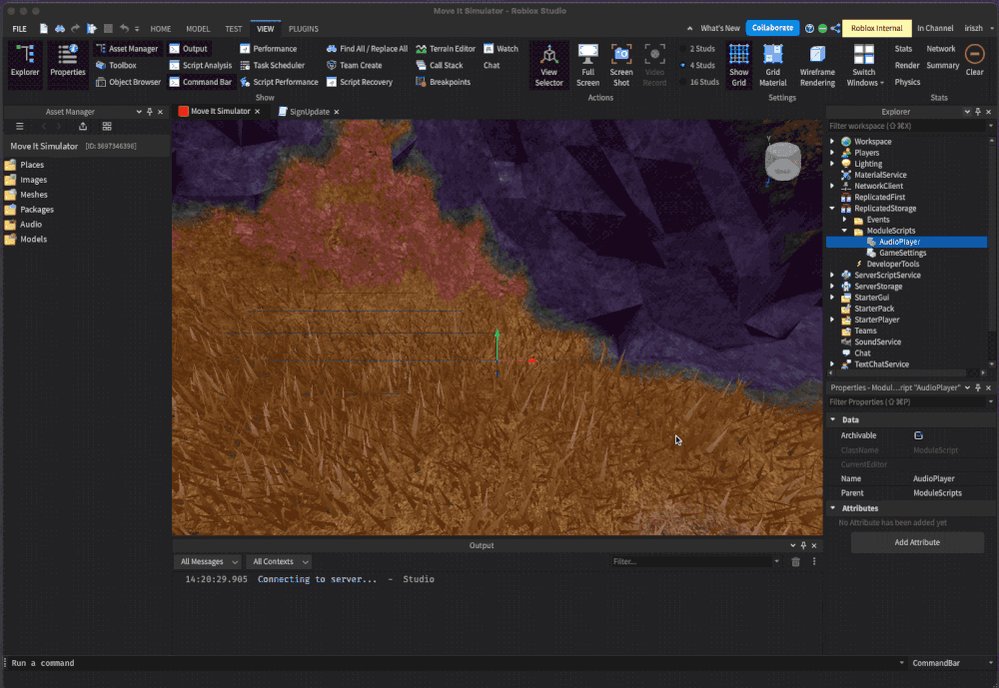Switch to the HOME ribbon tab

pyautogui.click(x=161, y=29)
